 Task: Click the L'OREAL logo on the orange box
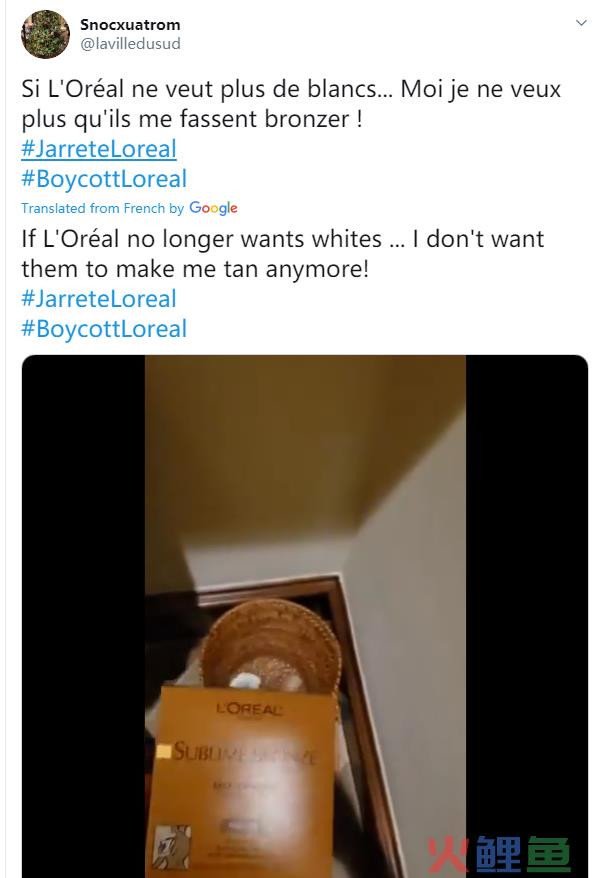249,709
